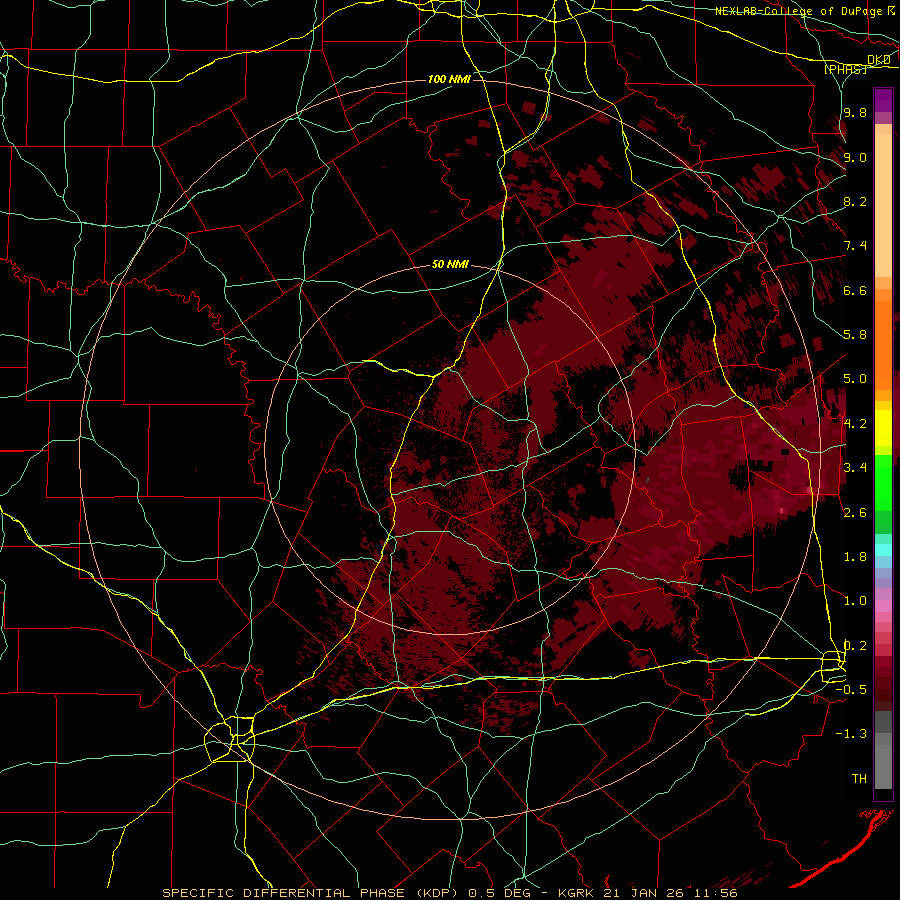Click the 1.0 value on the scale
Screen dimensions: 900x900
pyautogui.click(x=855, y=601)
